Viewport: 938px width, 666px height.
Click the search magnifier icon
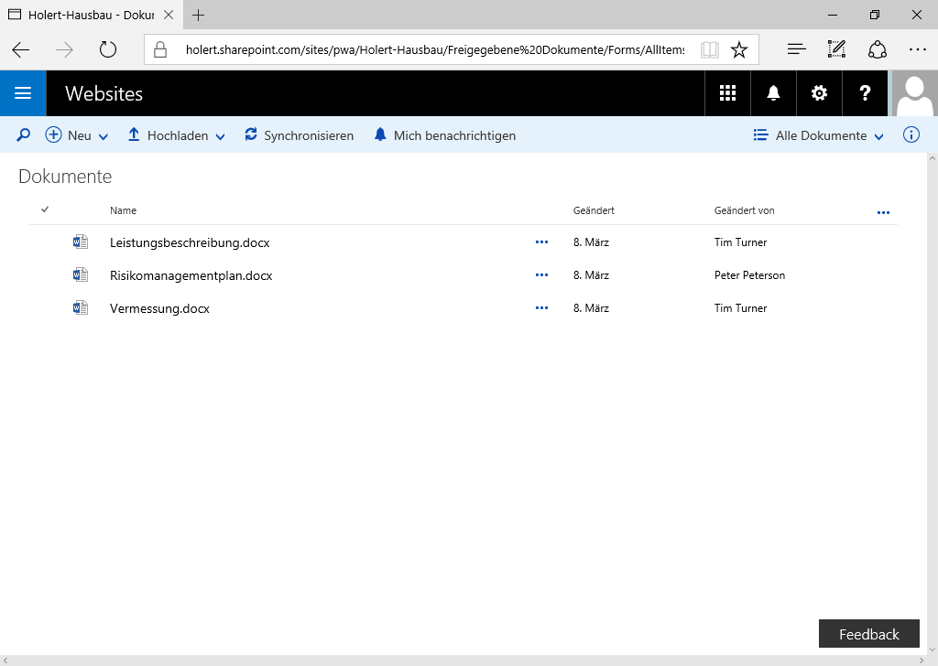point(23,135)
